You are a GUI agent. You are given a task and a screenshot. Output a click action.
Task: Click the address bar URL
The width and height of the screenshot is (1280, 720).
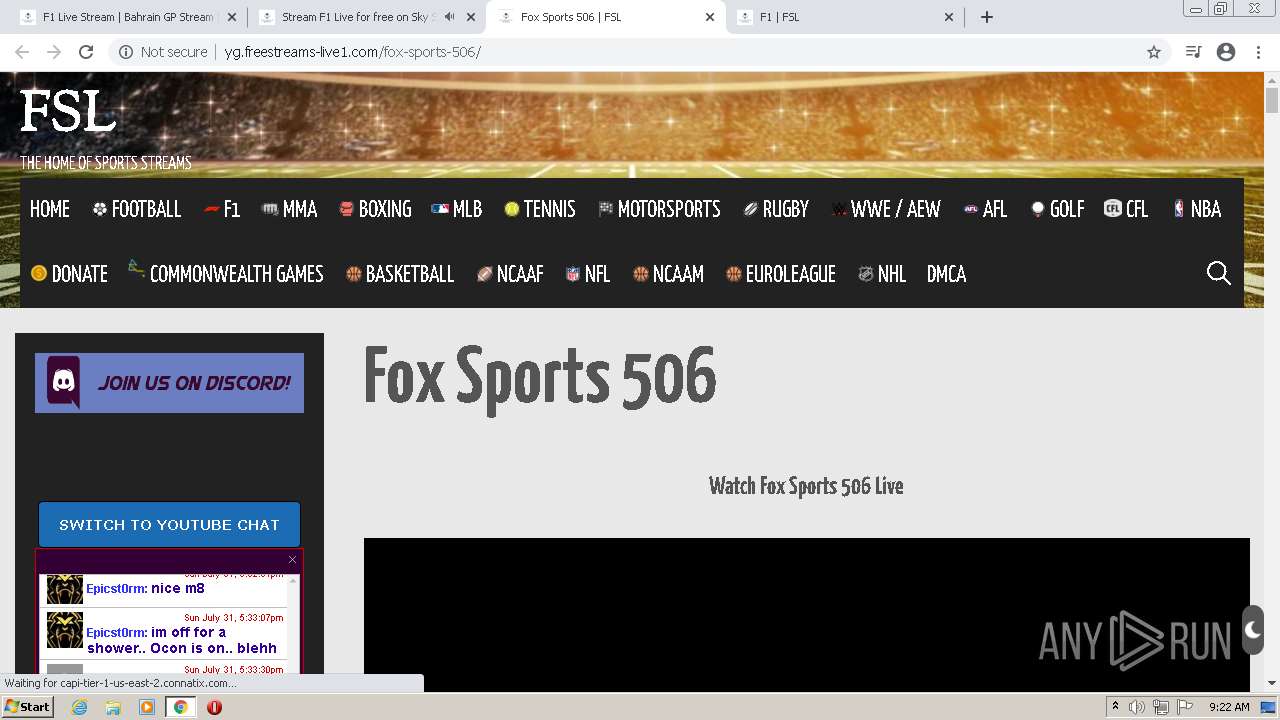pyautogui.click(x=352, y=52)
